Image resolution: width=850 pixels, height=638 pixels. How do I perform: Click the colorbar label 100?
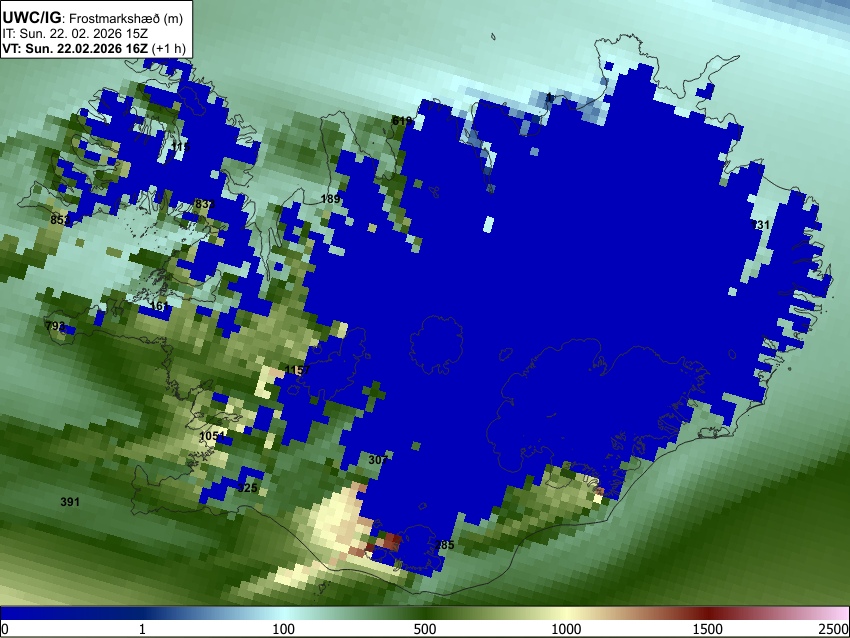(284, 629)
